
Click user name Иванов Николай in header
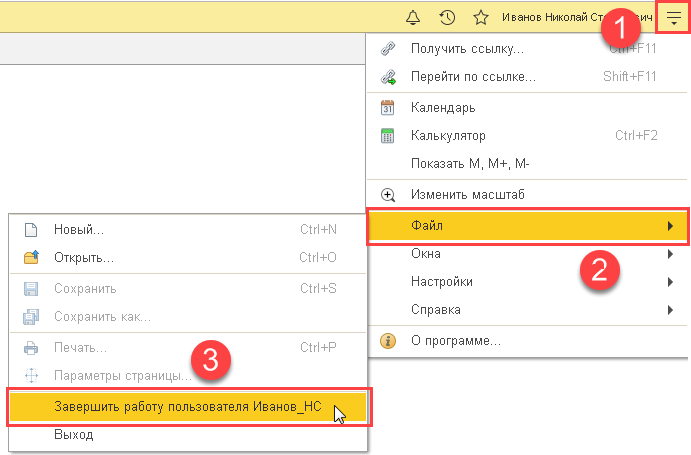tap(577, 18)
